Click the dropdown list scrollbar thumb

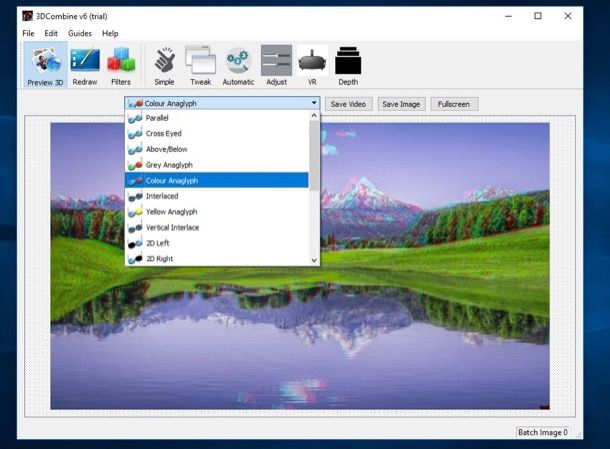pyautogui.click(x=314, y=156)
